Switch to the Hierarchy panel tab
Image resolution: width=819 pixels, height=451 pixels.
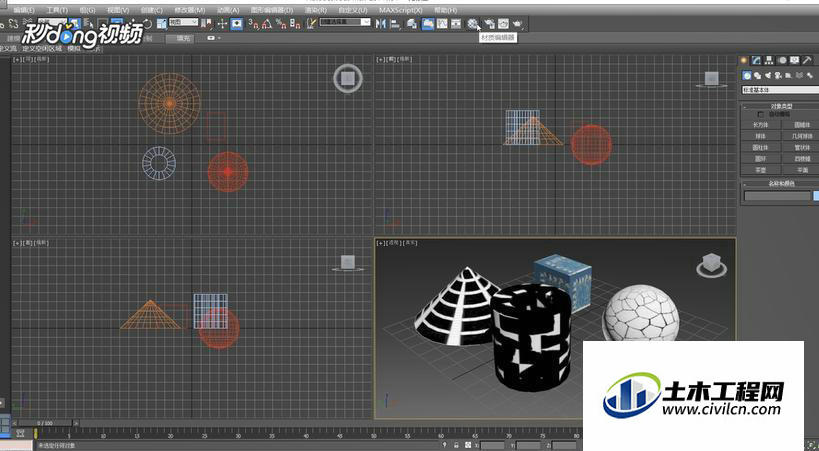point(769,60)
